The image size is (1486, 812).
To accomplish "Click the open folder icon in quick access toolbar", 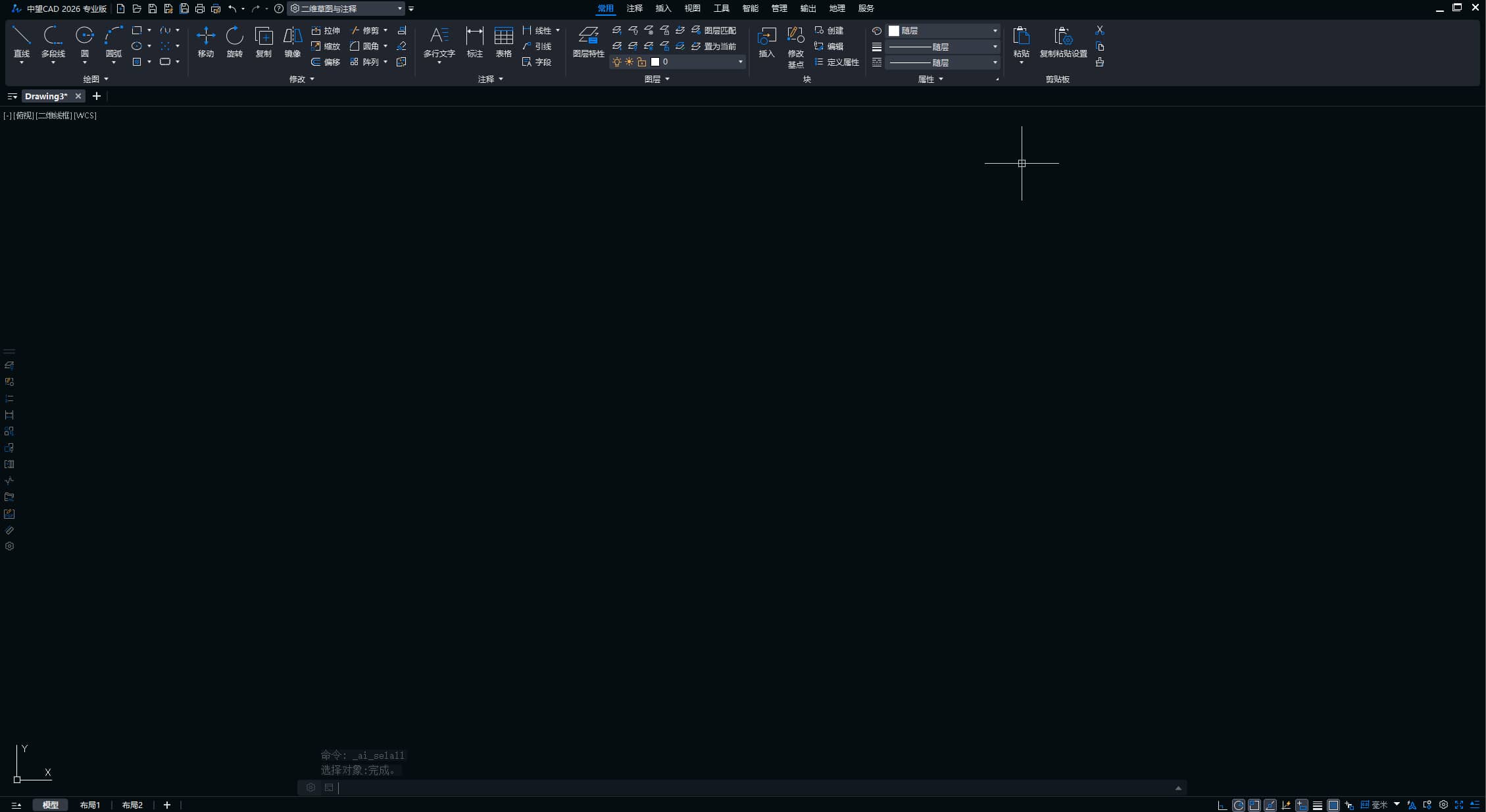I will click(137, 9).
